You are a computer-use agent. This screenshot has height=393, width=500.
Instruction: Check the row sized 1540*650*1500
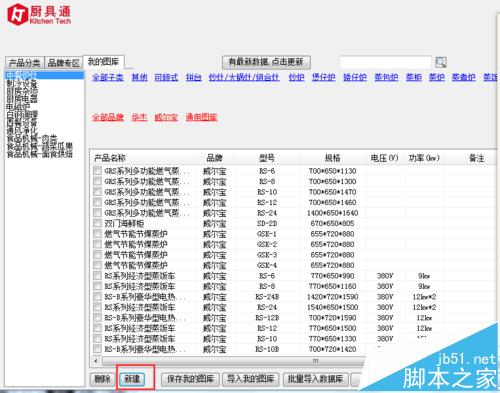[x=97, y=307]
